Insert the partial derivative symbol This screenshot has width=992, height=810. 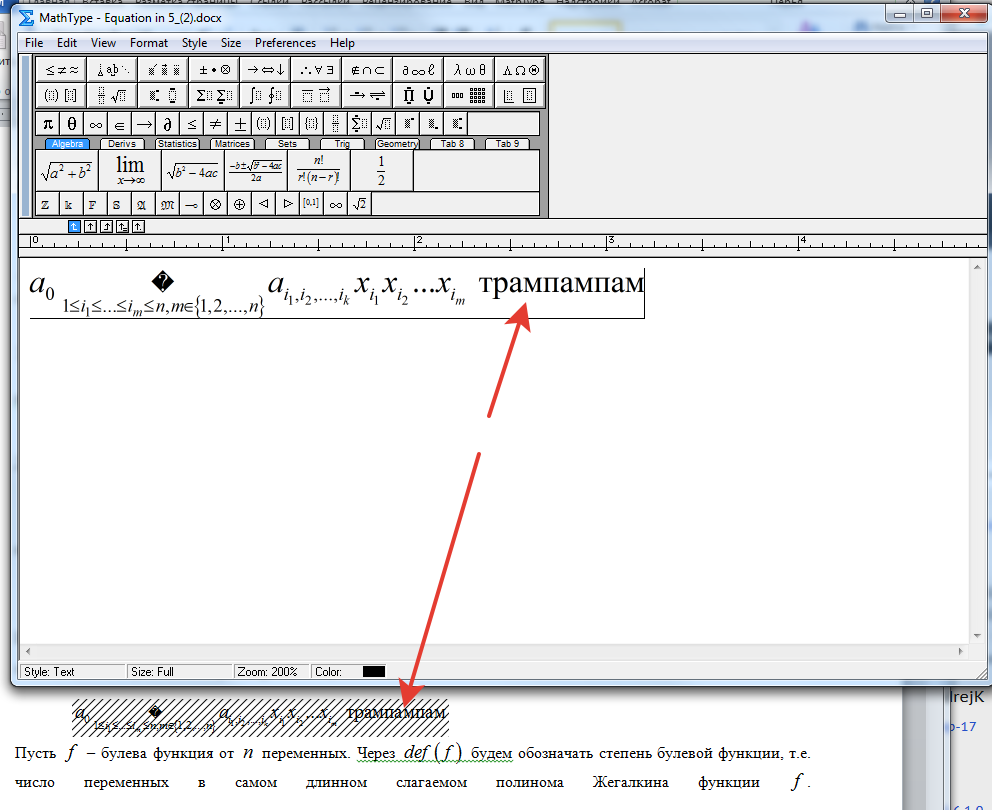168,123
